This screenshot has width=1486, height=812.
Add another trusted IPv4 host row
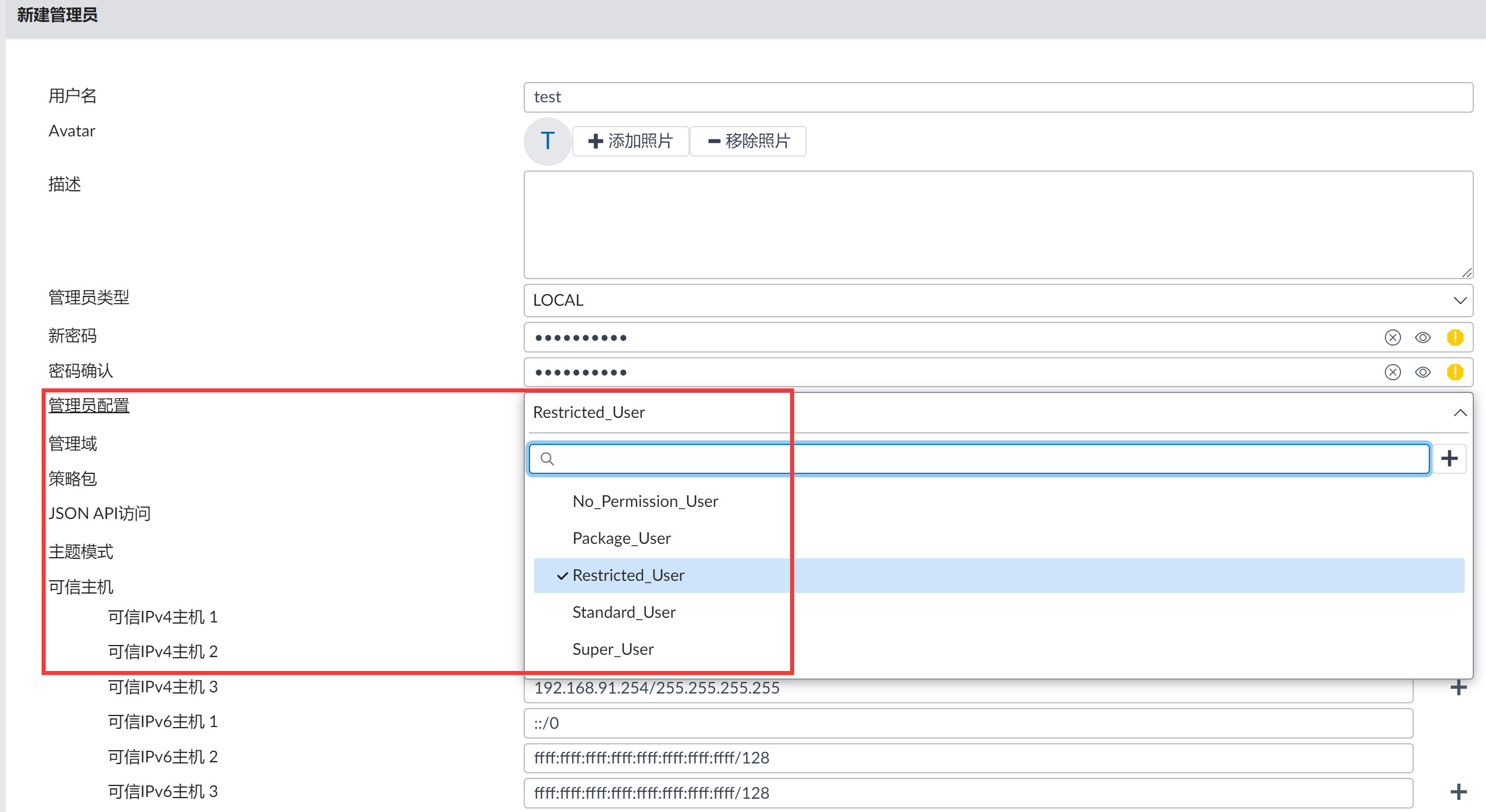click(x=1458, y=687)
